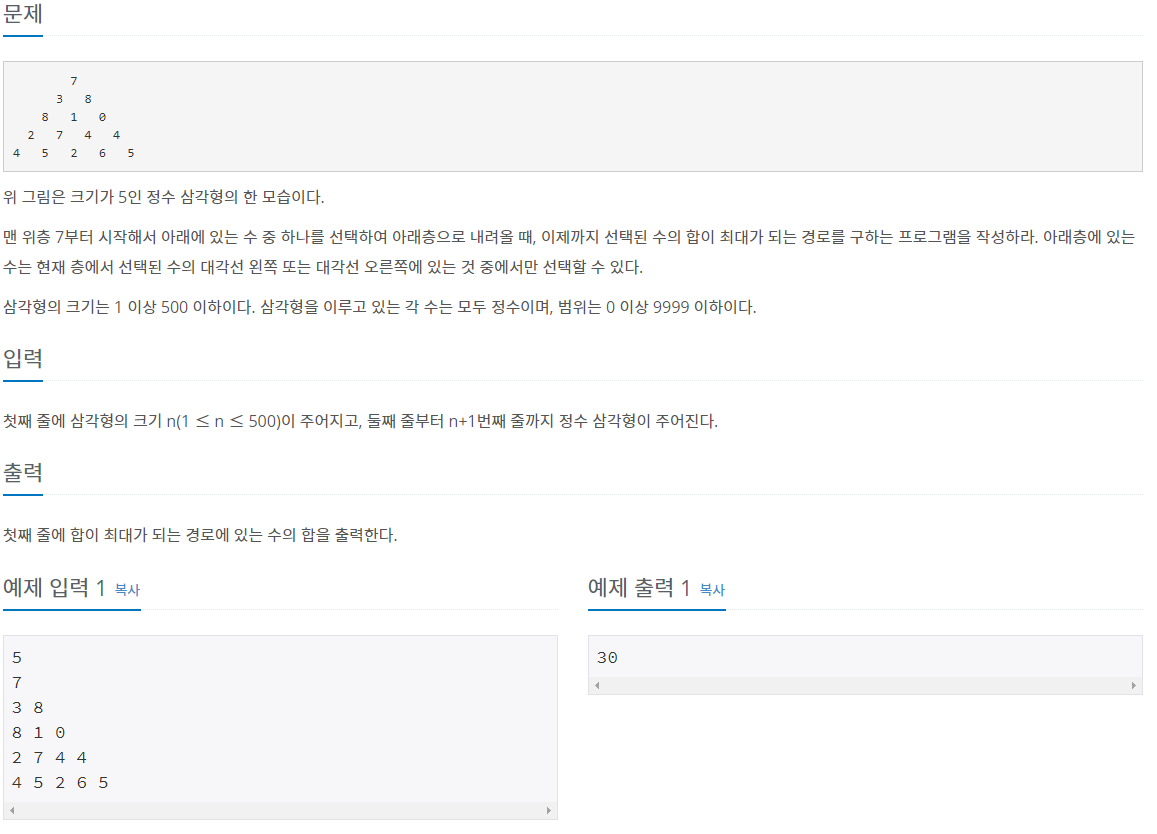Click the 예제 출력 1 heading
1157x834 pixels.
pos(639,587)
